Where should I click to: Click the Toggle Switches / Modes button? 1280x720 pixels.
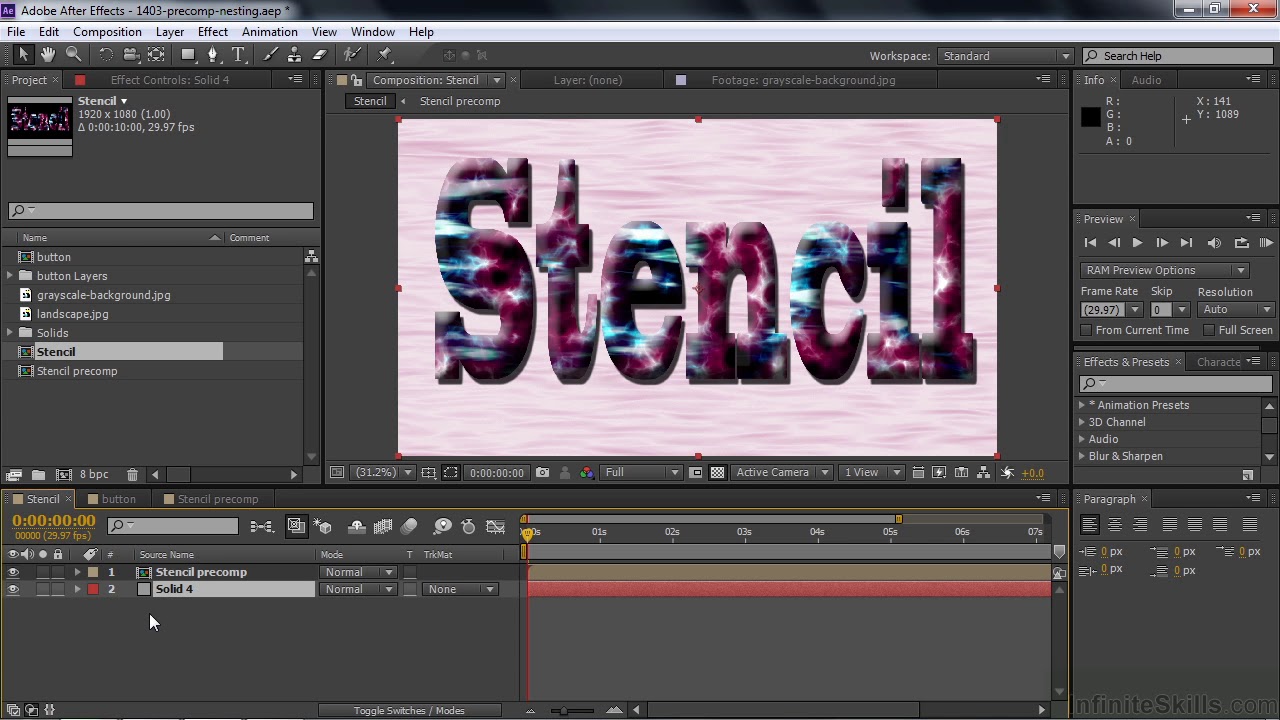click(409, 710)
